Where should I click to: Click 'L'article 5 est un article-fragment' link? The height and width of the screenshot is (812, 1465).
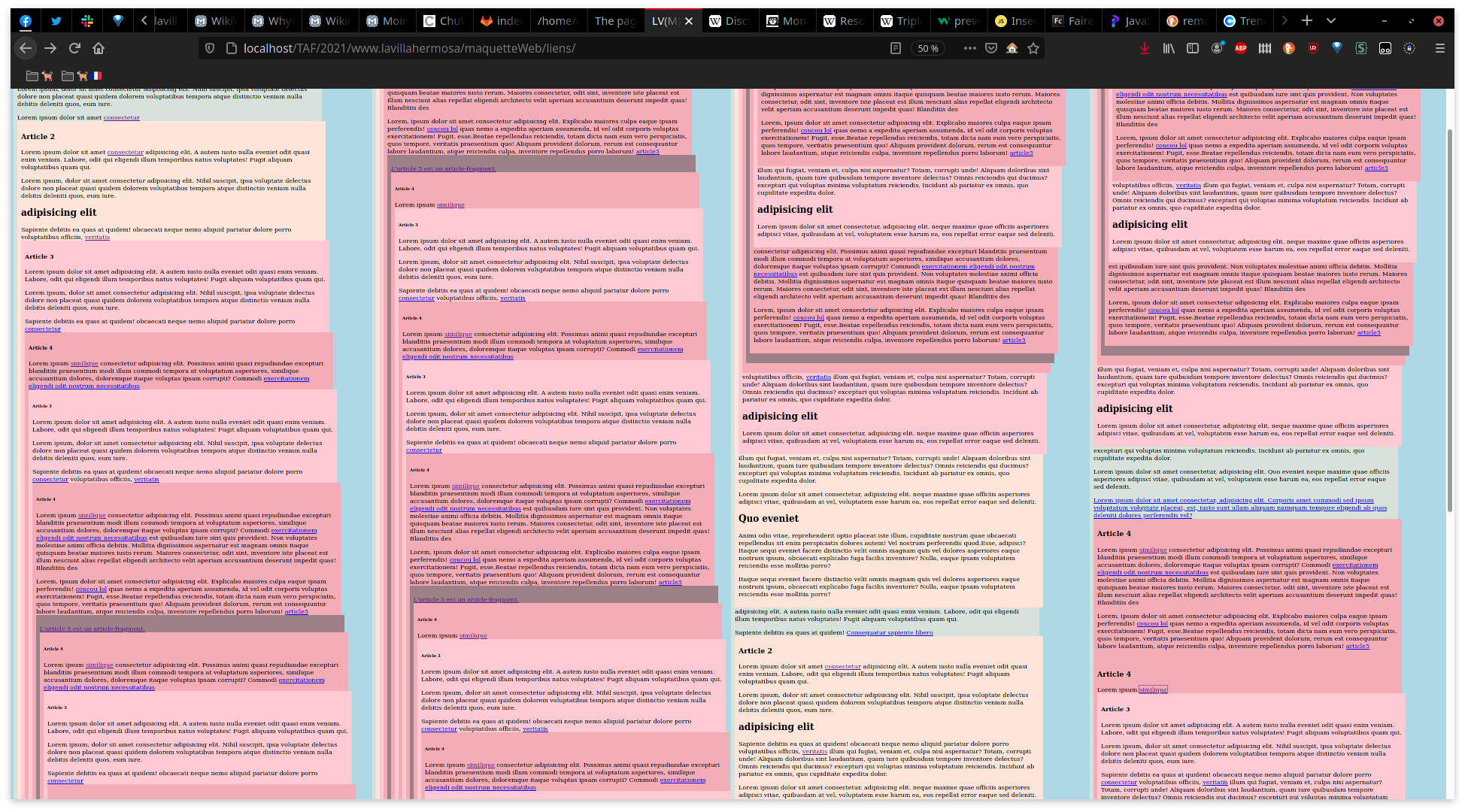443,168
